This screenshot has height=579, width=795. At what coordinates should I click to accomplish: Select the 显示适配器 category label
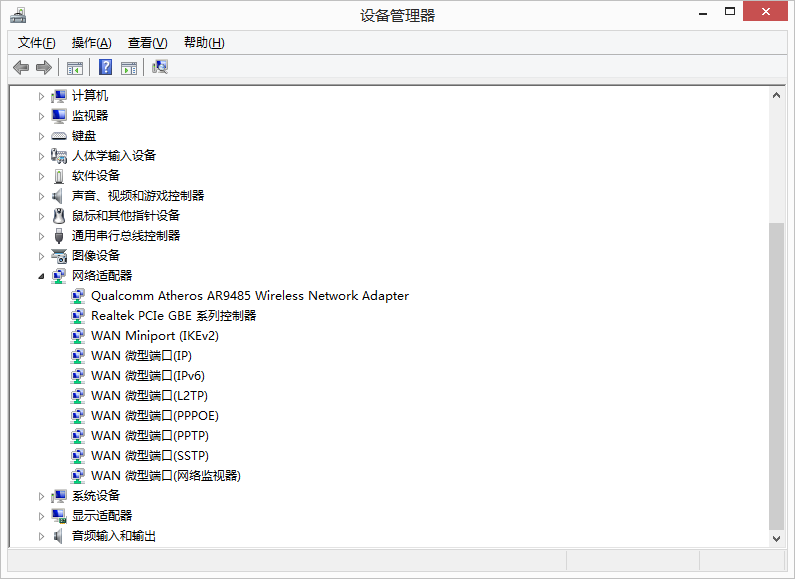(102, 516)
